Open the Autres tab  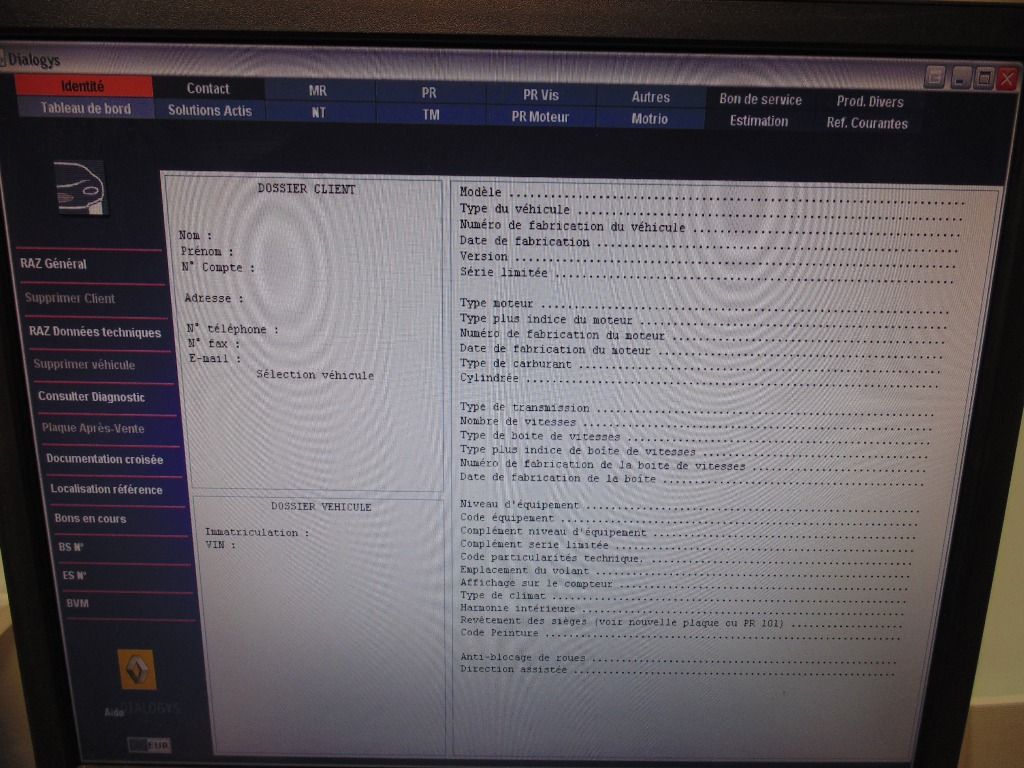650,97
